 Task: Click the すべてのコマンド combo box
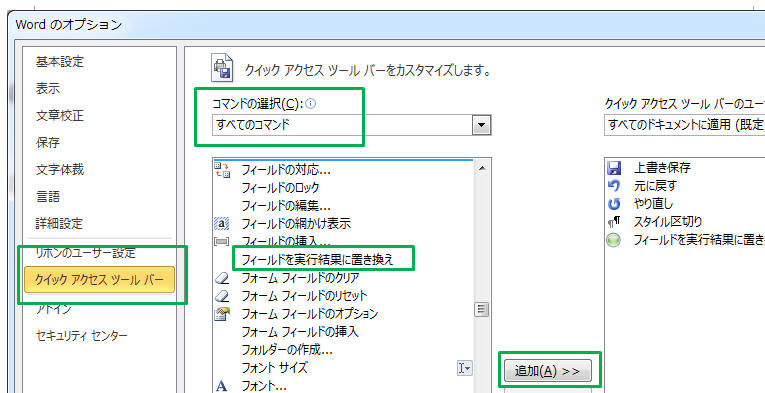351,125
